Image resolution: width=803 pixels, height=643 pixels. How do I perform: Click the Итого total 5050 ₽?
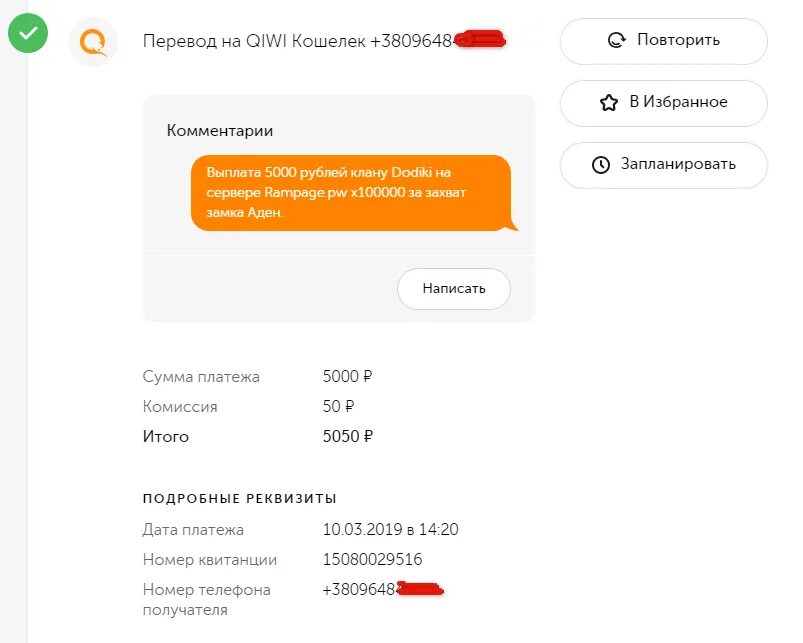click(347, 437)
